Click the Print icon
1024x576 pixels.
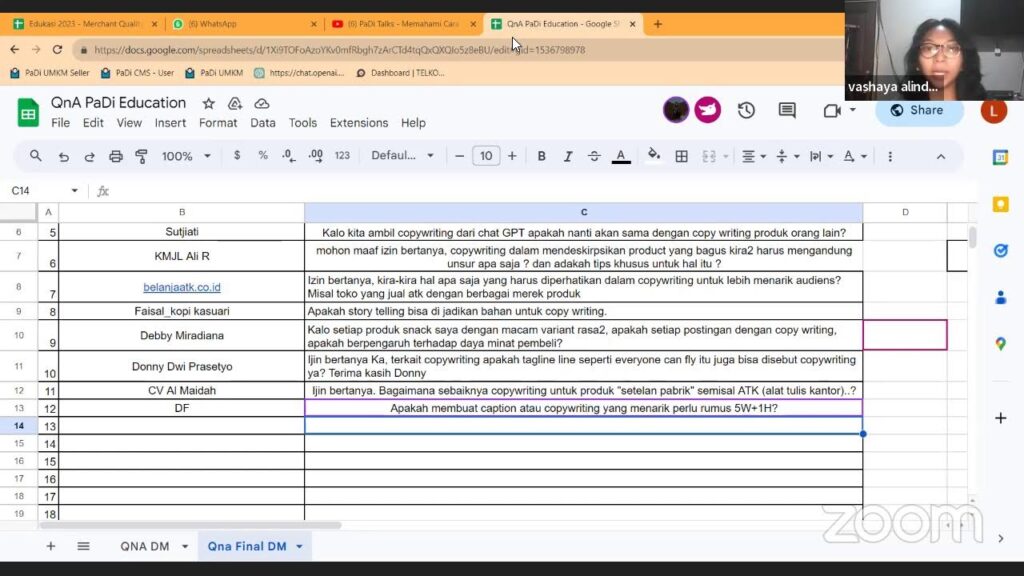click(116, 156)
